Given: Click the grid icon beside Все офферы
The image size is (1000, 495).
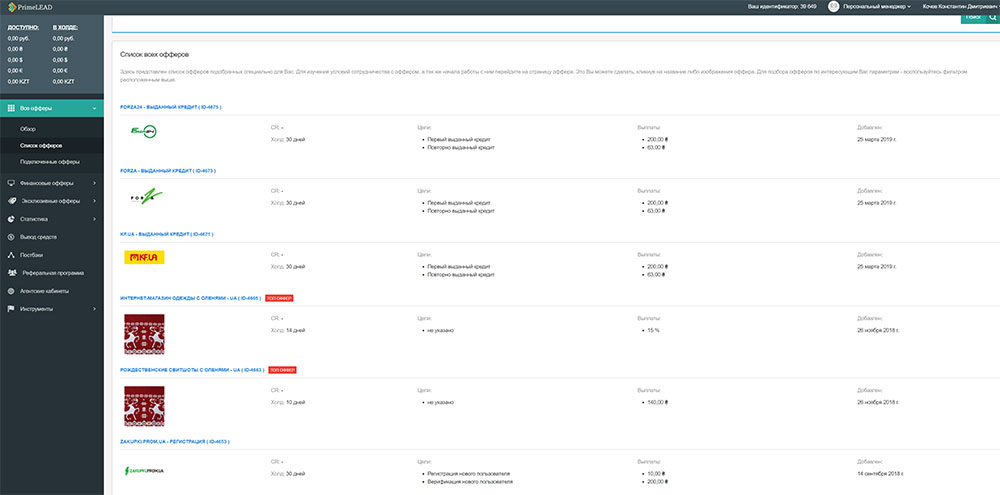Looking at the screenshot, I should click(x=11, y=108).
